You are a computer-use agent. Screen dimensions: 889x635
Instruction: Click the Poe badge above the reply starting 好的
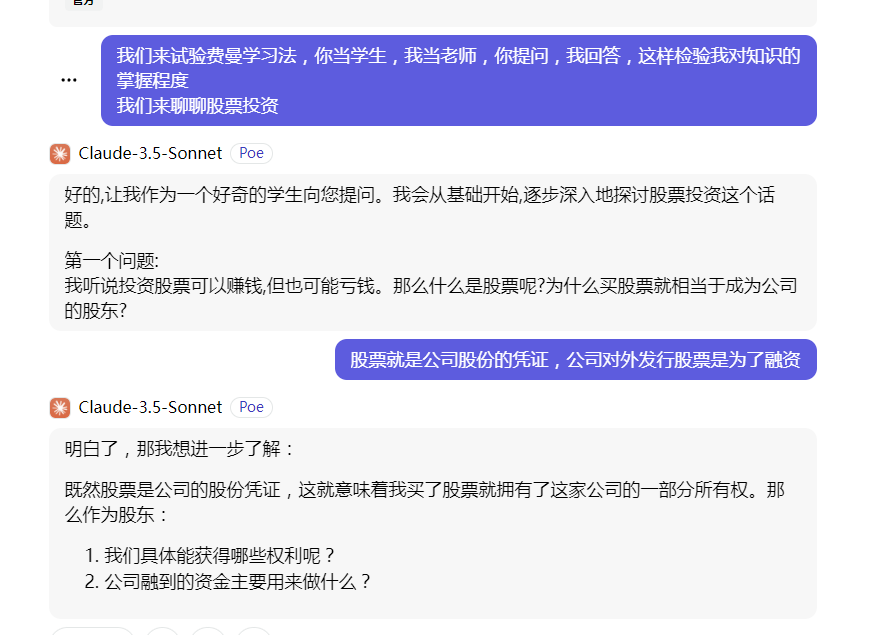(251, 154)
